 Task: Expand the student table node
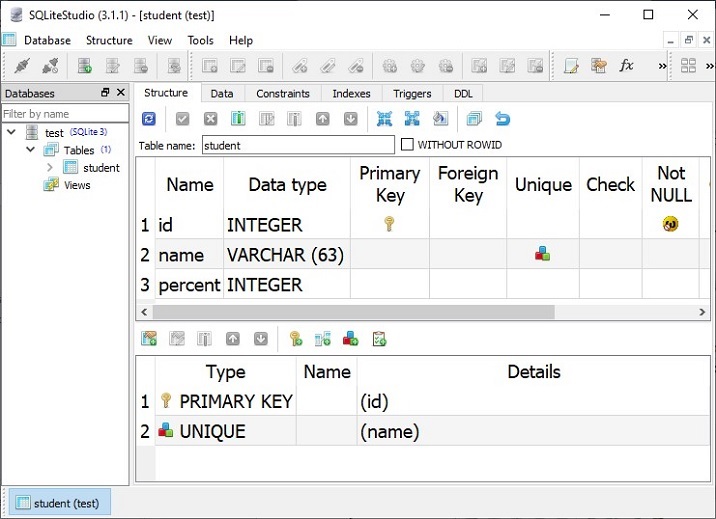click(x=50, y=168)
